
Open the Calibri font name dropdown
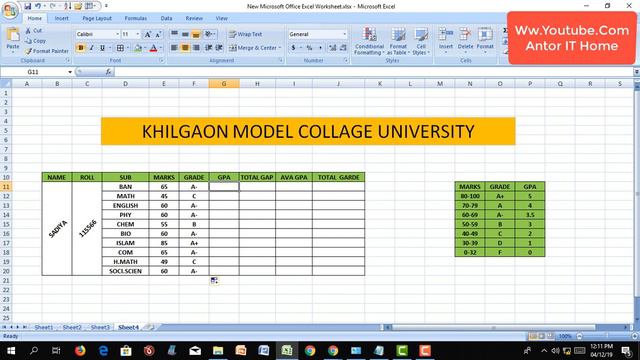(118, 34)
